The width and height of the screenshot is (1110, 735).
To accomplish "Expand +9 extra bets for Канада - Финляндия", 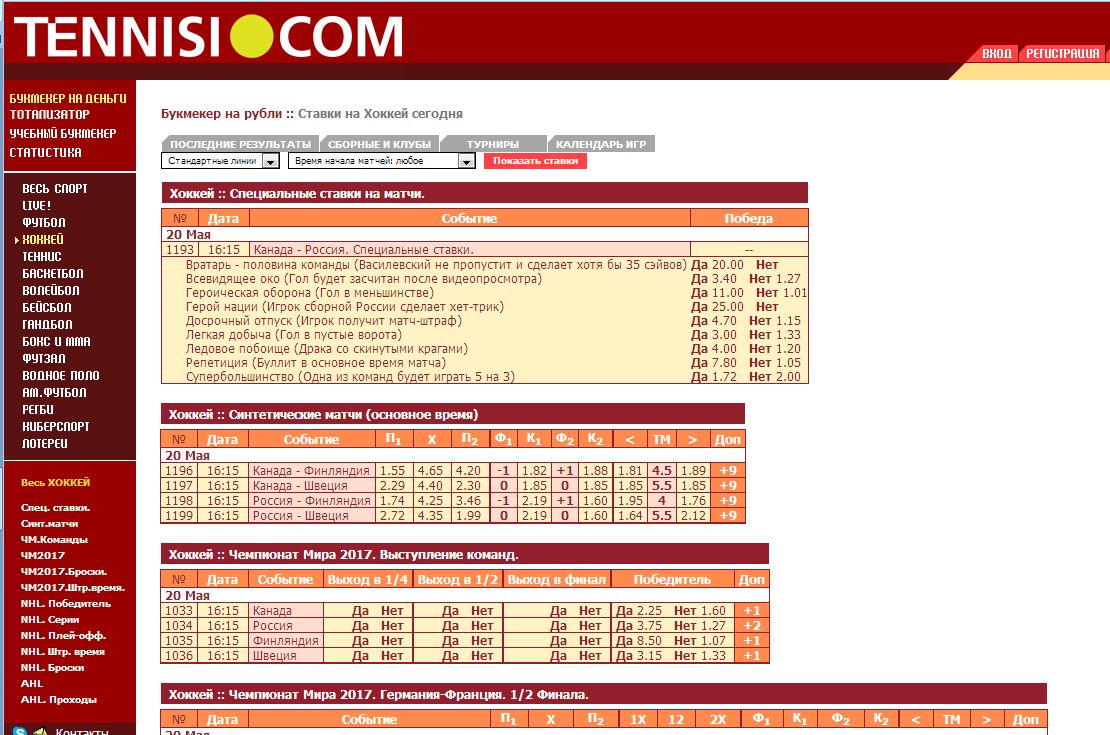I will coord(727,471).
